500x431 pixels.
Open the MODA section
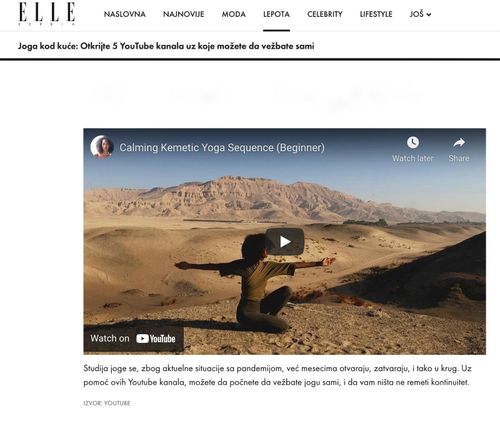(x=234, y=14)
